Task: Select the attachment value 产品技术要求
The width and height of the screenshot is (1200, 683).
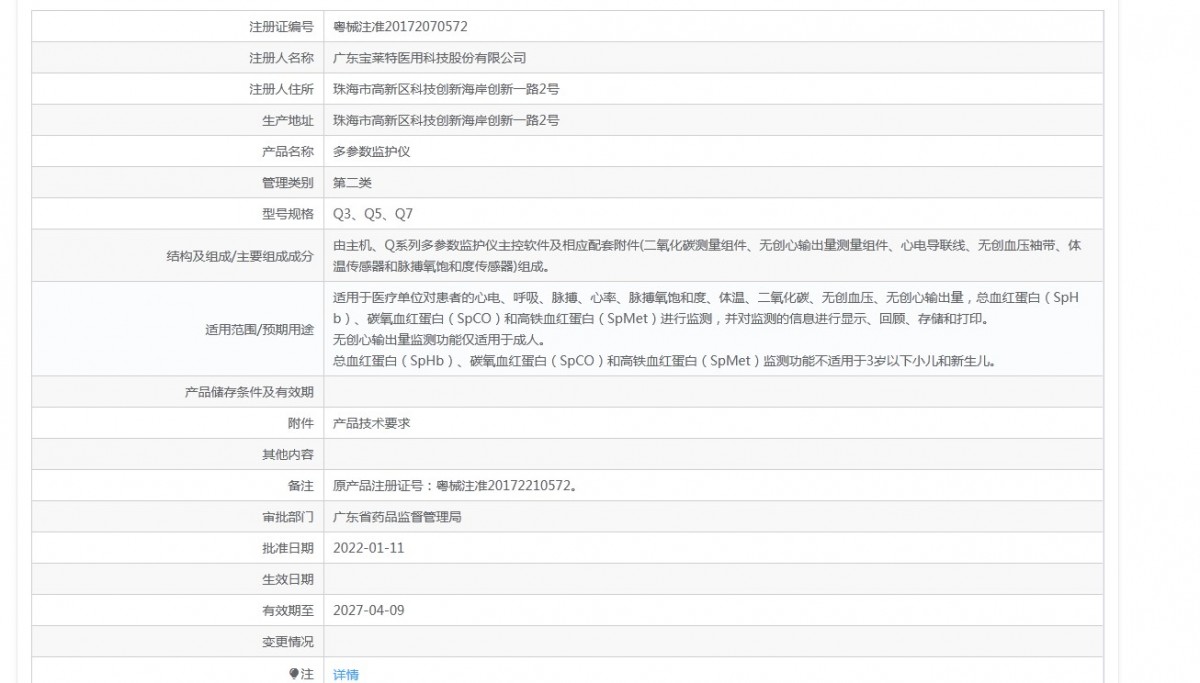Action: click(372, 423)
